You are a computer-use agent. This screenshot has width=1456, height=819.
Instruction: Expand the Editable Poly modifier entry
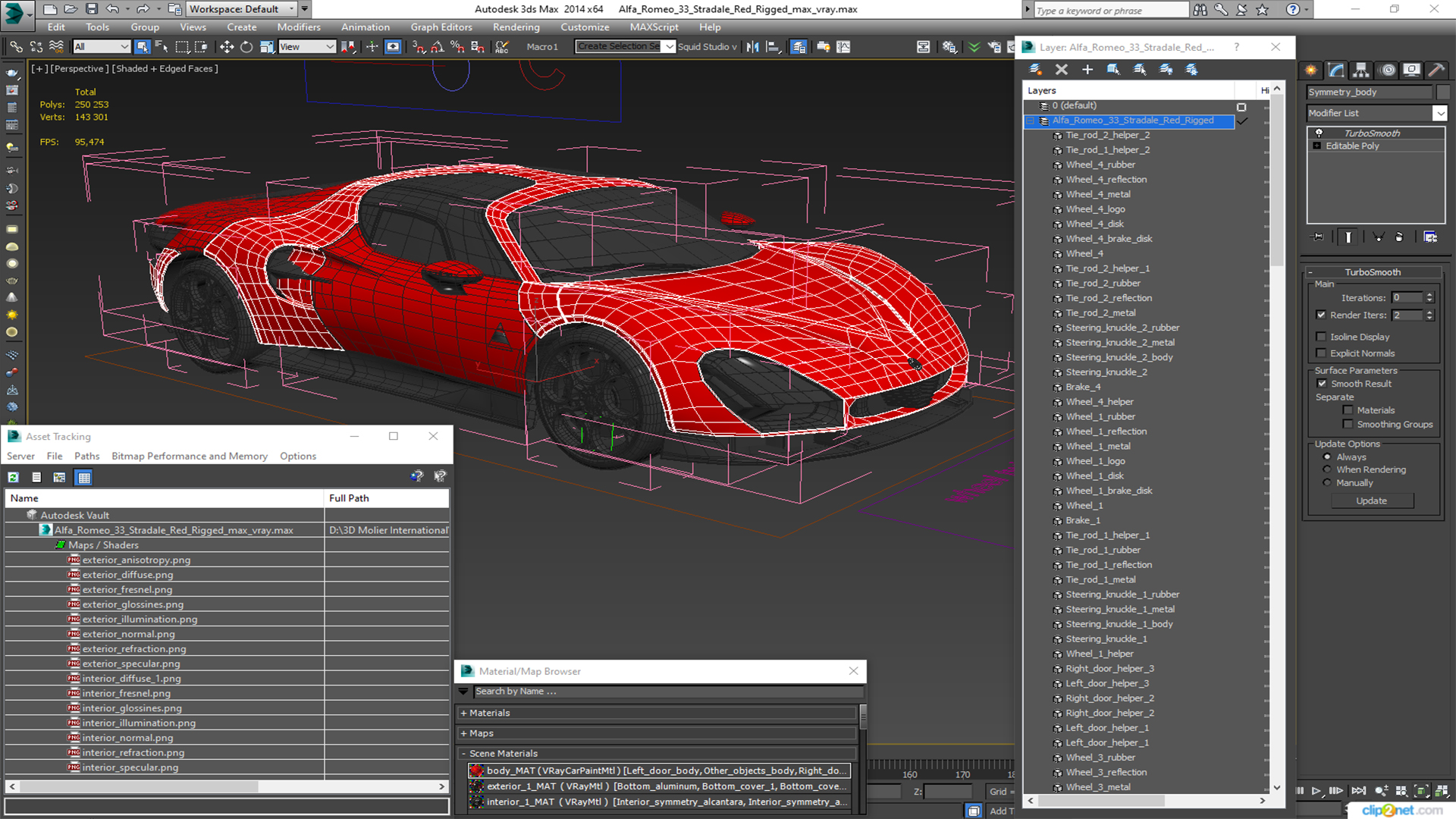1317,146
